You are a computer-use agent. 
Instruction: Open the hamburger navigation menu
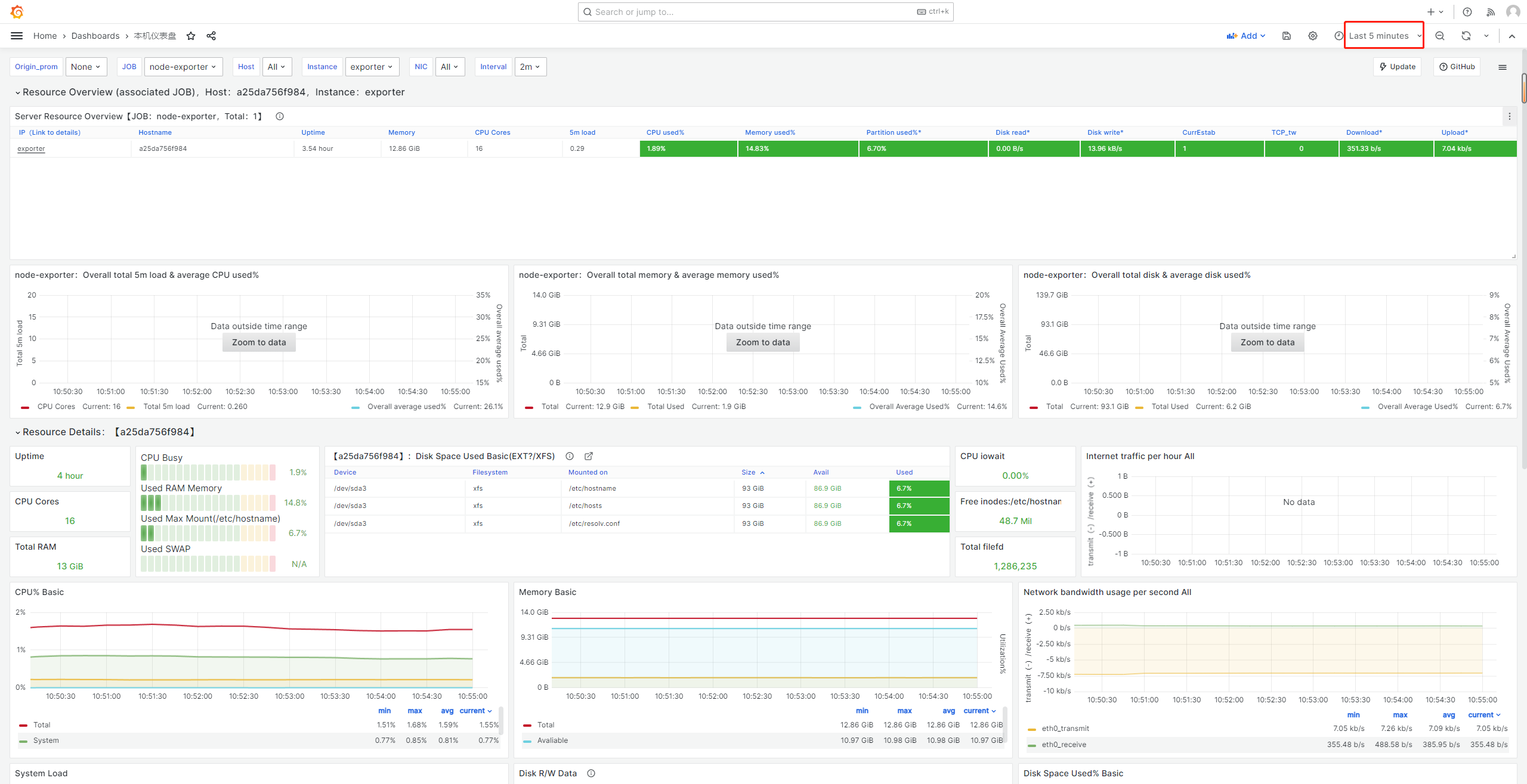coord(17,36)
